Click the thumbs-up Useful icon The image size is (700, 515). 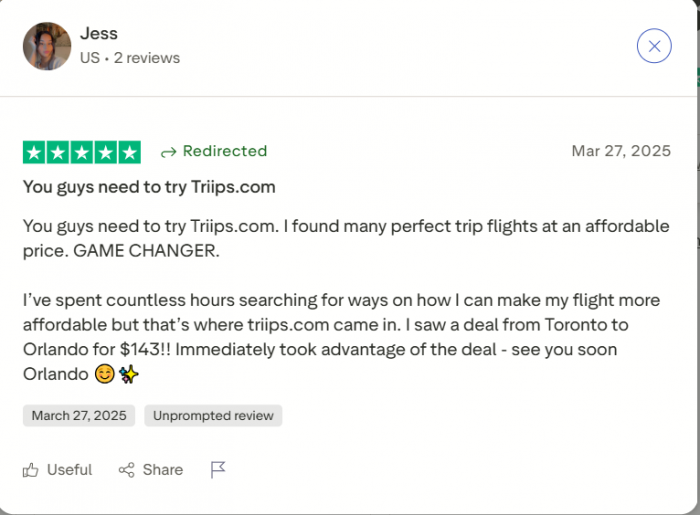click(32, 469)
